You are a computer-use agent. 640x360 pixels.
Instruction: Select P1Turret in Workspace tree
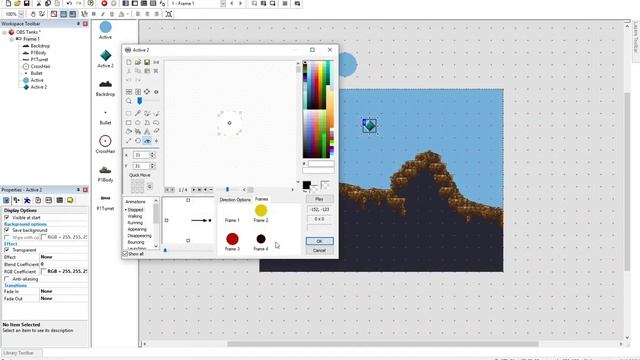tap(39, 60)
